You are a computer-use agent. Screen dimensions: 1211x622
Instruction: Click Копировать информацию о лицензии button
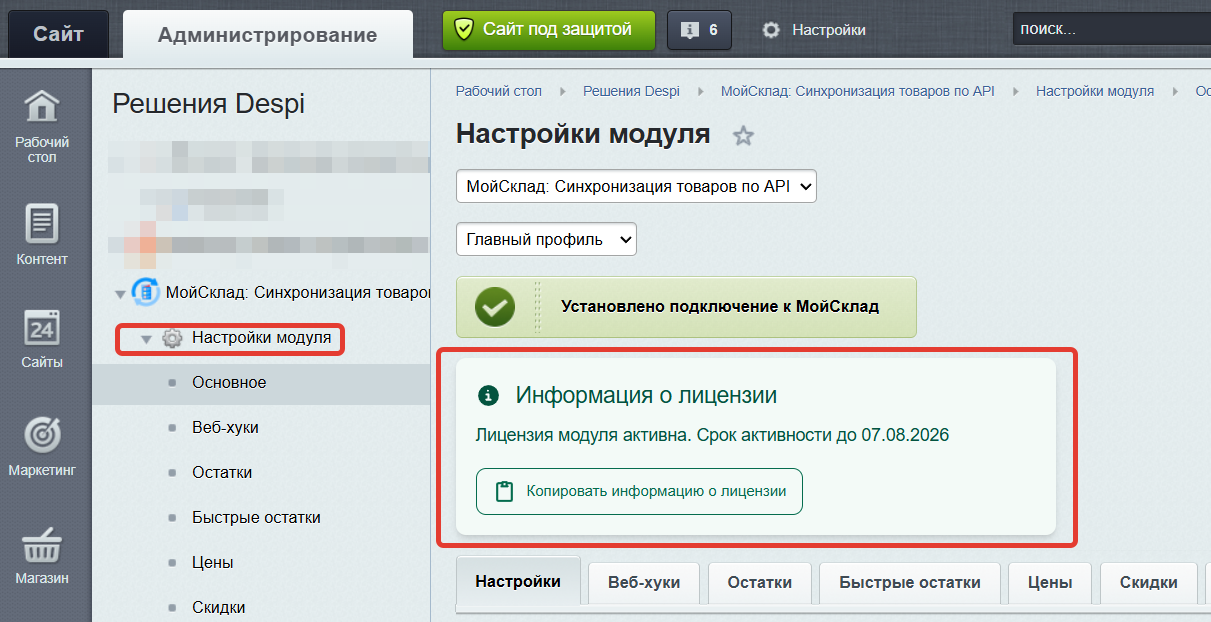(639, 491)
